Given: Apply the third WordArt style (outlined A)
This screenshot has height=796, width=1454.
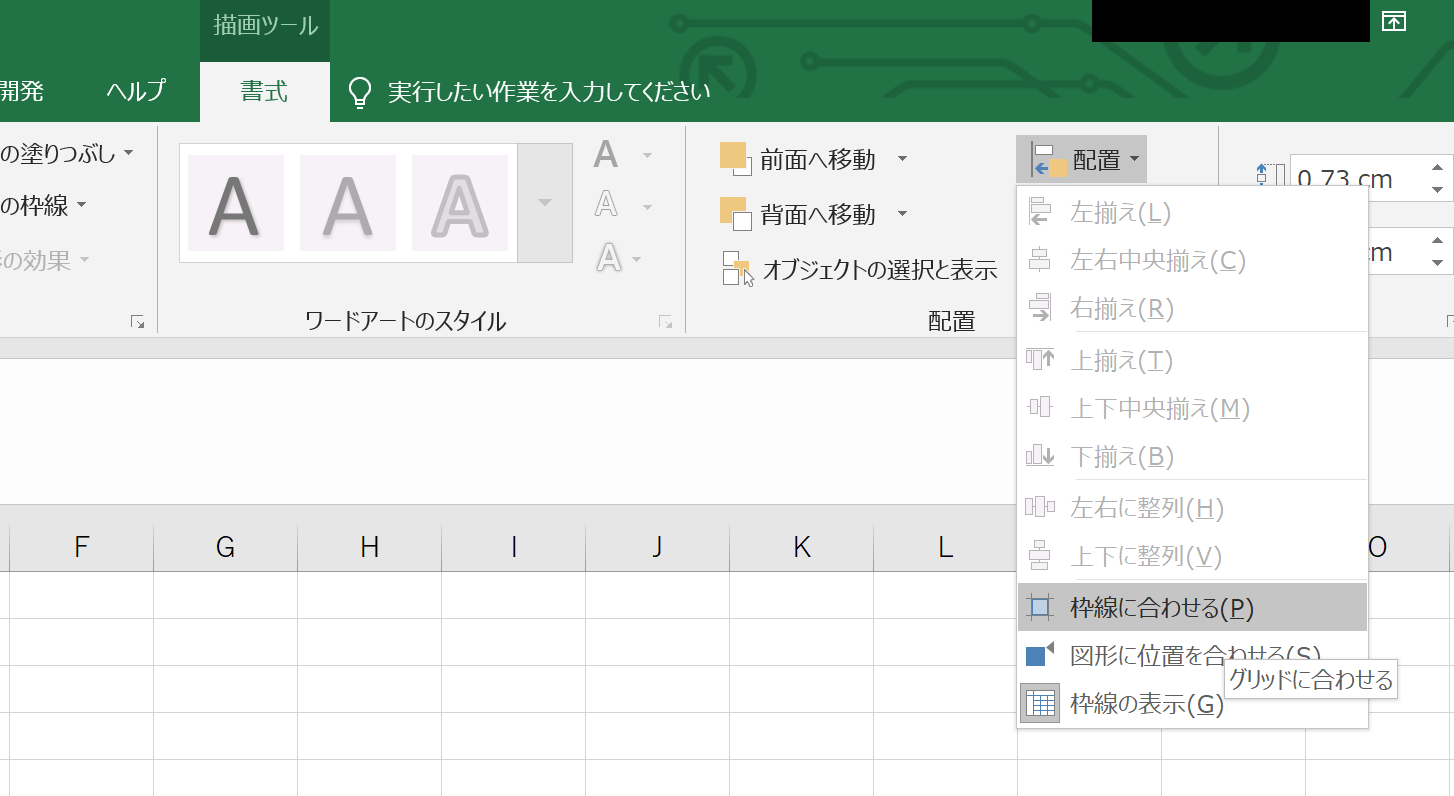Looking at the screenshot, I should coord(460,203).
